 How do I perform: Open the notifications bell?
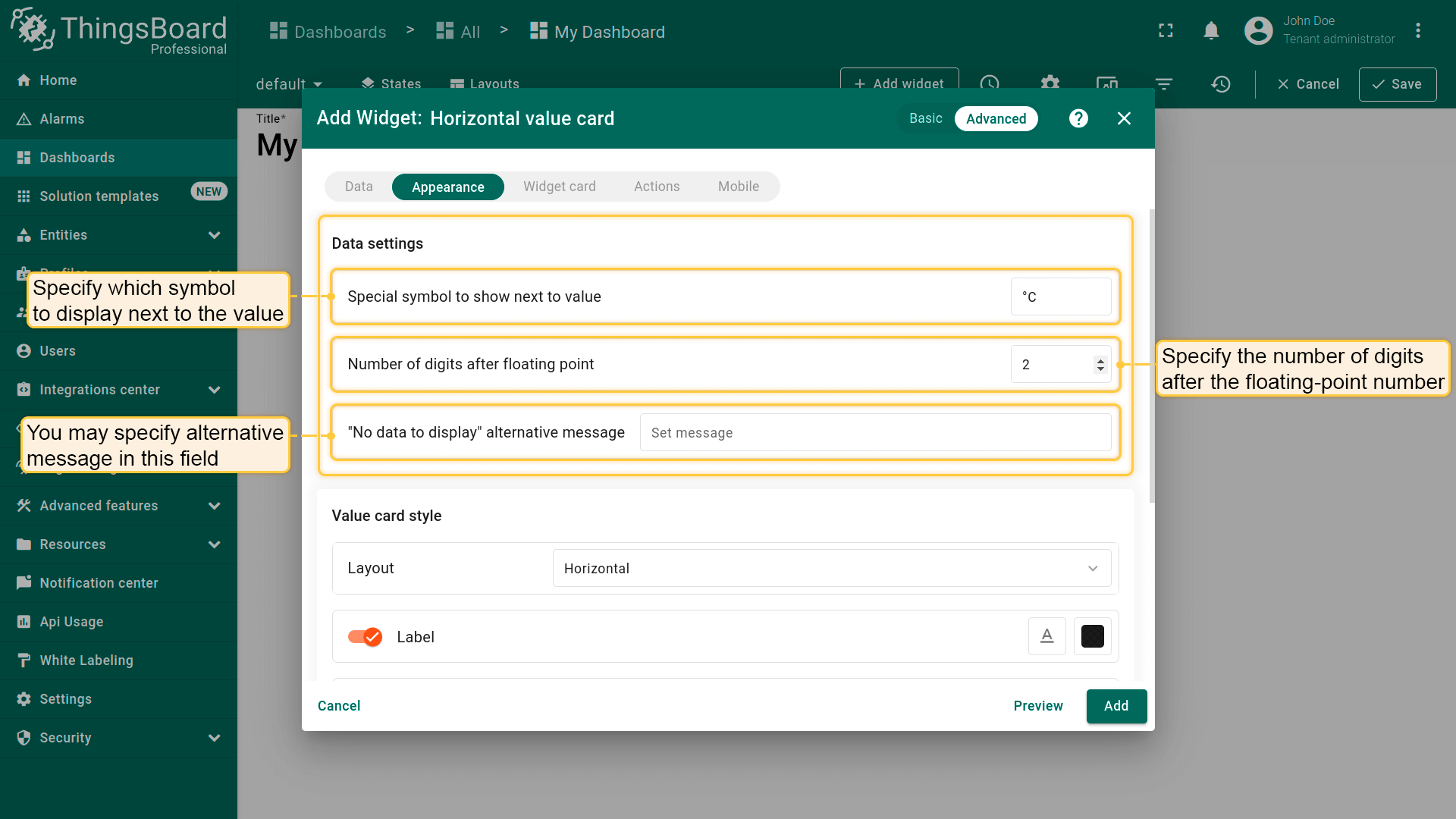(x=1211, y=31)
